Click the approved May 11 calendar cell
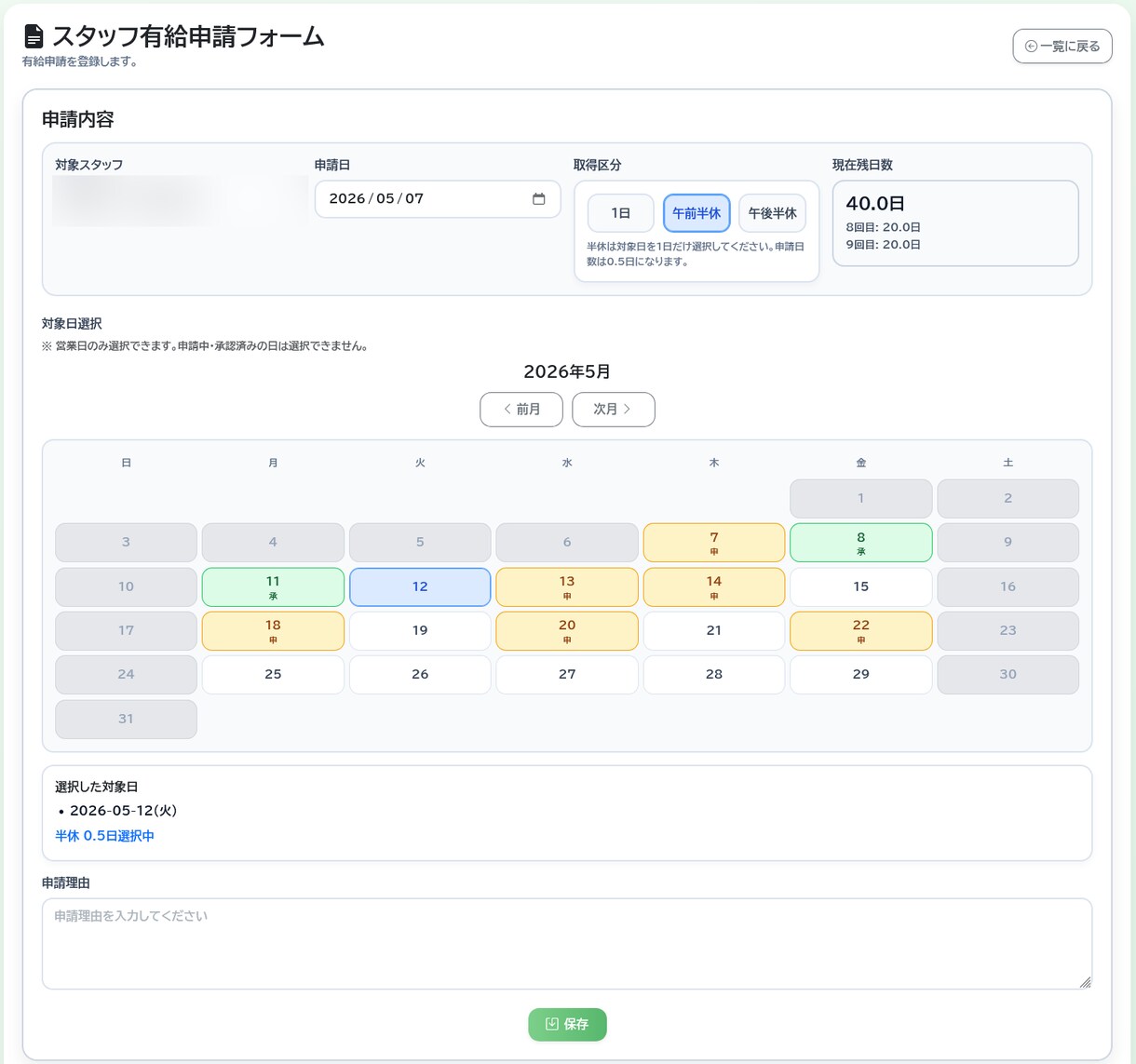This screenshot has width=1136, height=1064. (273, 586)
